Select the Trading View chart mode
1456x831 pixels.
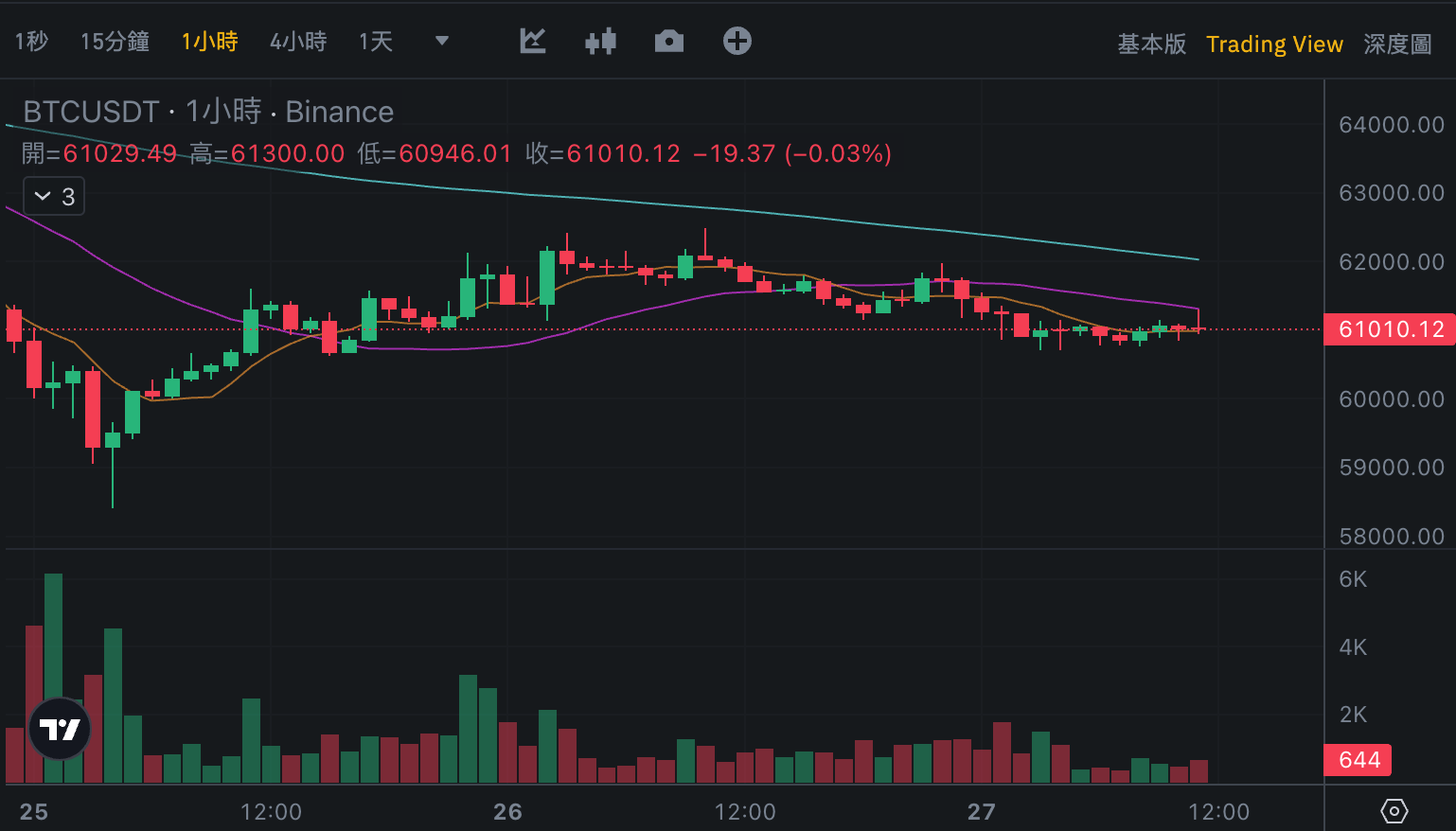(x=1274, y=44)
